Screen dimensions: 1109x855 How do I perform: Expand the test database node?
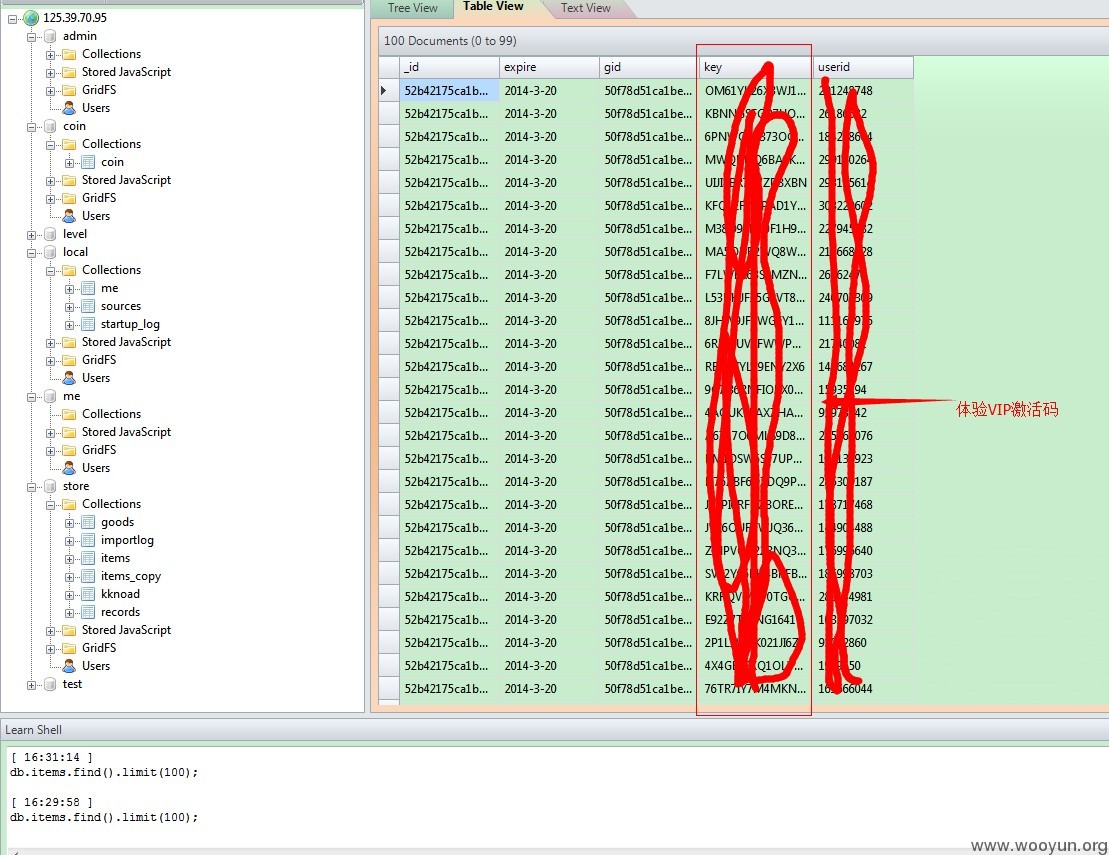31,685
